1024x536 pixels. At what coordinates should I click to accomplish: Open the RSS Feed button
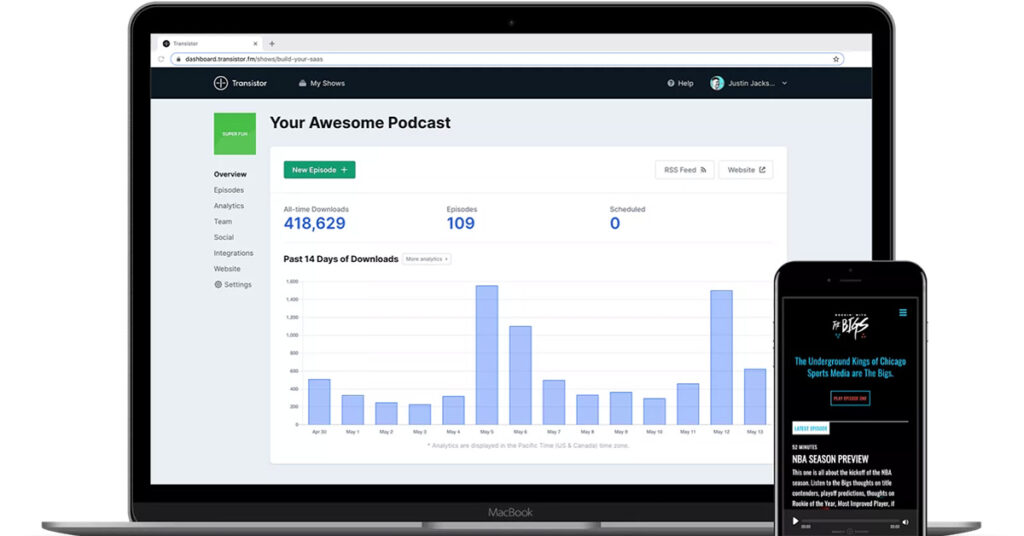[685, 170]
